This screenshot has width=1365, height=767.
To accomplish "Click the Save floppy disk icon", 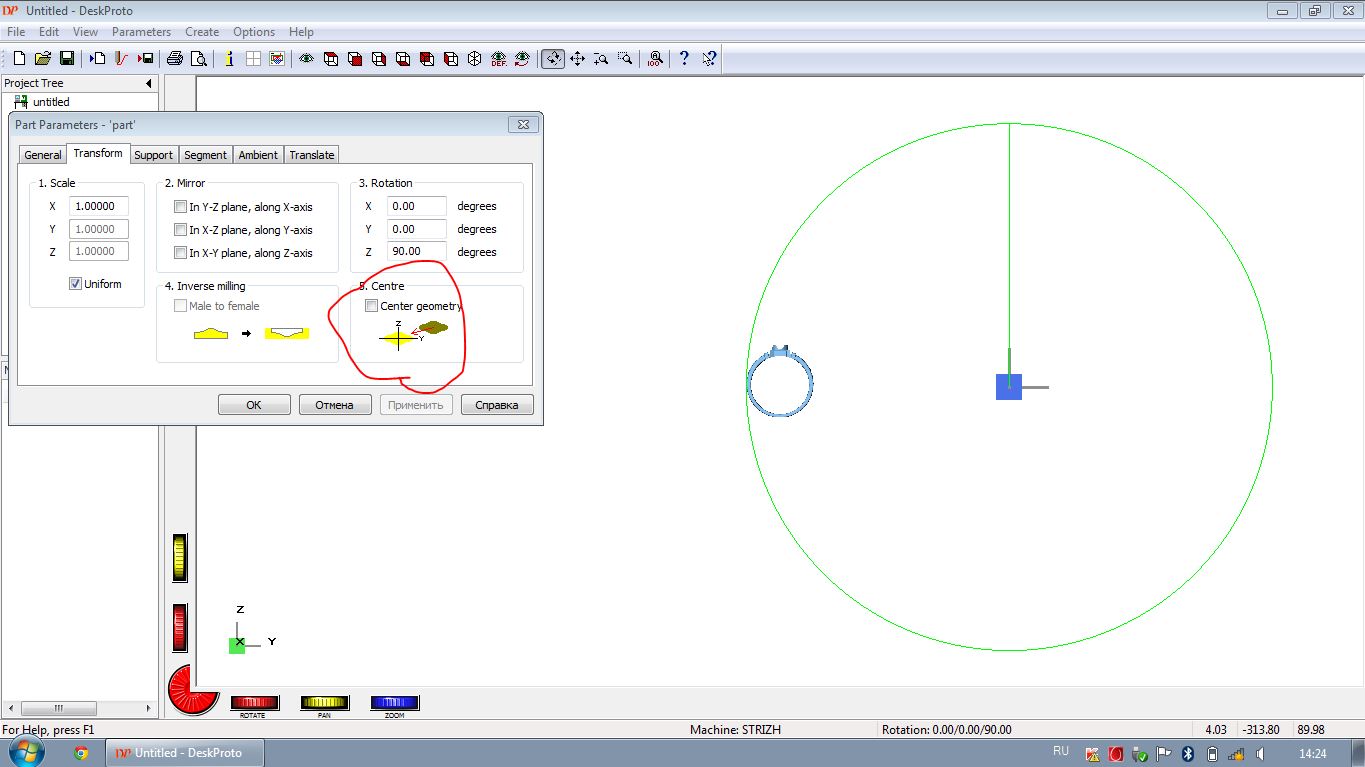I will [x=67, y=59].
